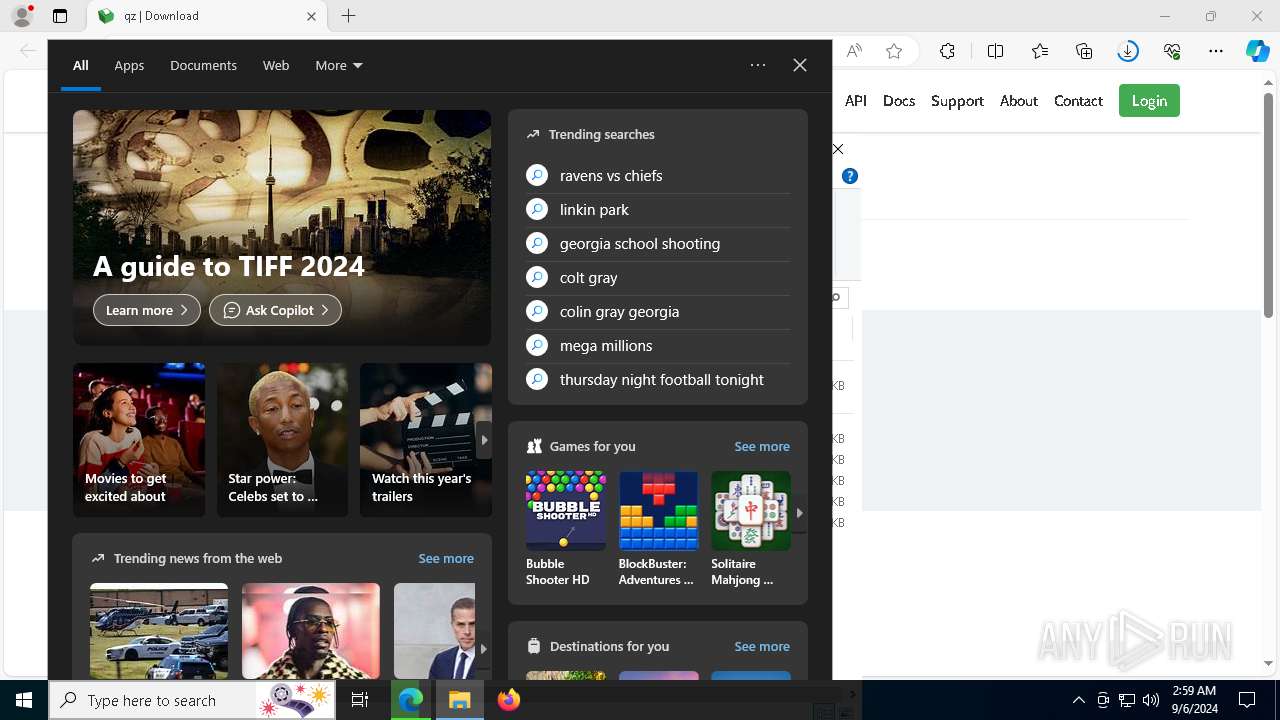Image resolution: width=1280 pixels, height=720 pixels.
Task: Open the Collections icon
Action: coord(1084,51)
